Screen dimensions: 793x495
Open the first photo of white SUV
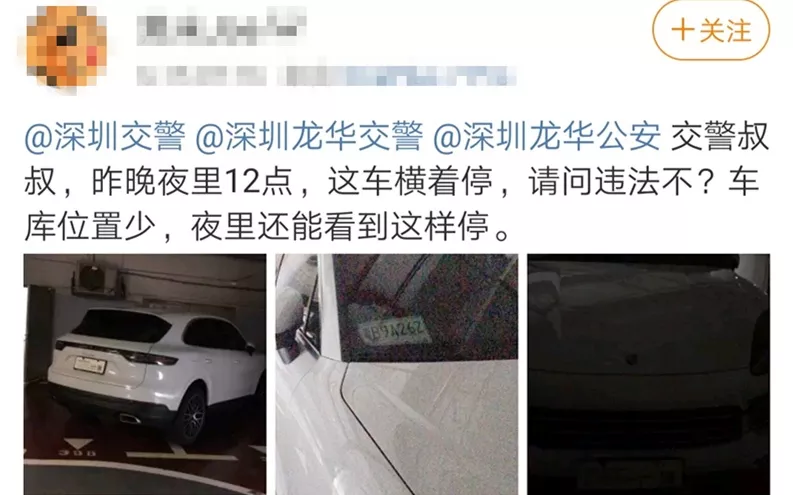pyautogui.click(x=145, y=374)
